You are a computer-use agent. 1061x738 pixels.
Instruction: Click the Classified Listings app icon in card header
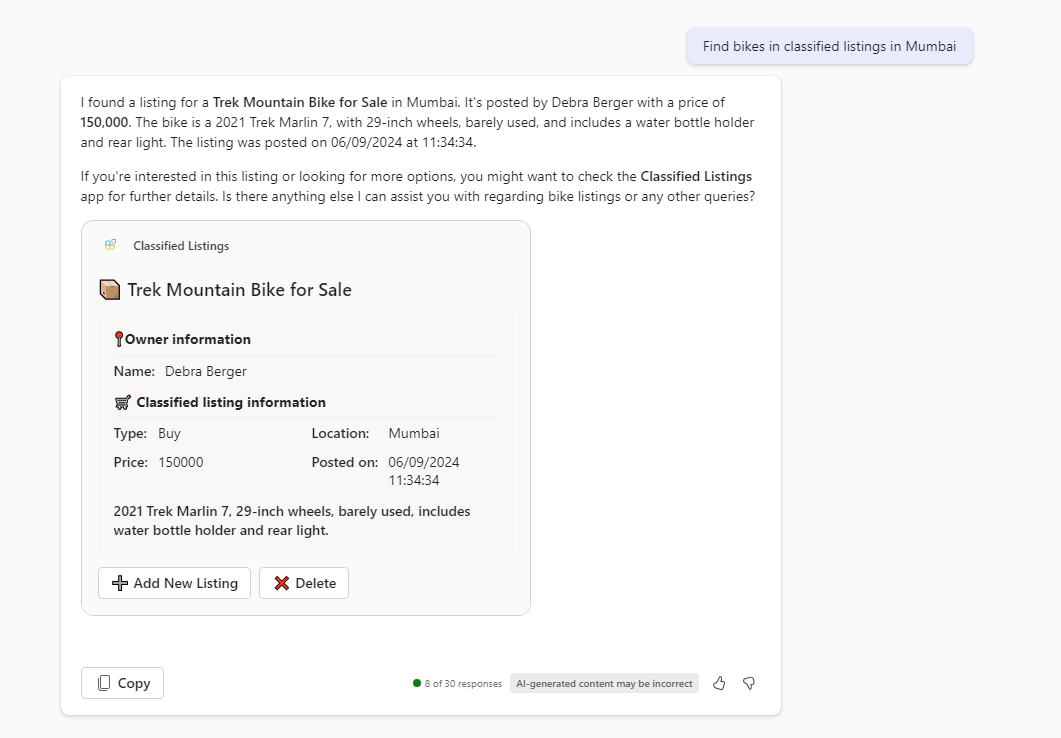tap(111, 245)
